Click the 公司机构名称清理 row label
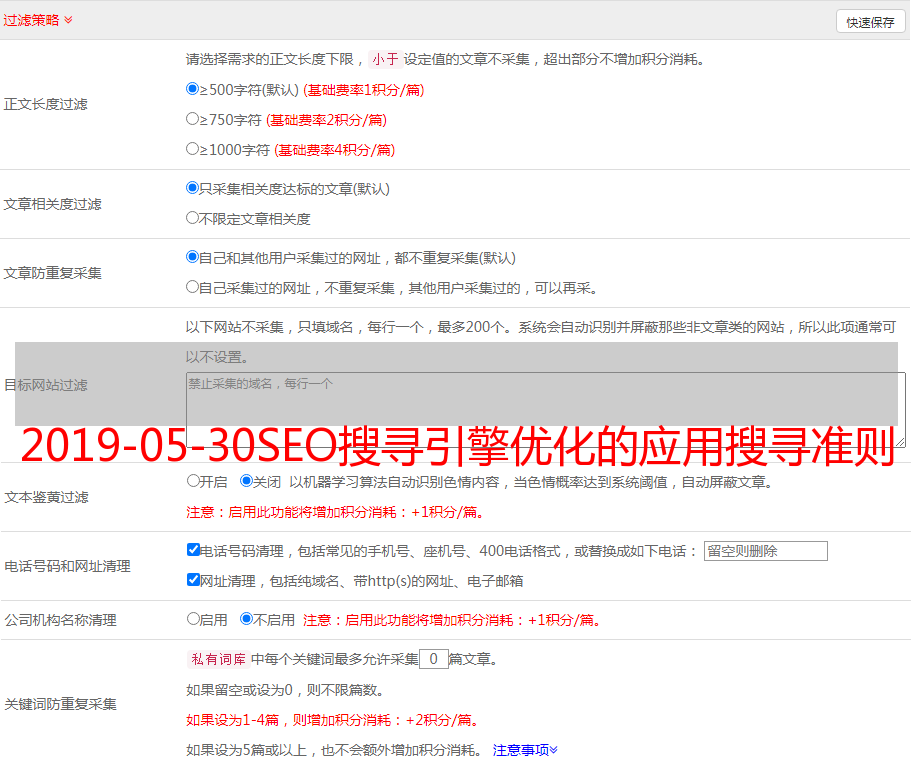Screen dimensions: 912x768 [x=60, y=620]
